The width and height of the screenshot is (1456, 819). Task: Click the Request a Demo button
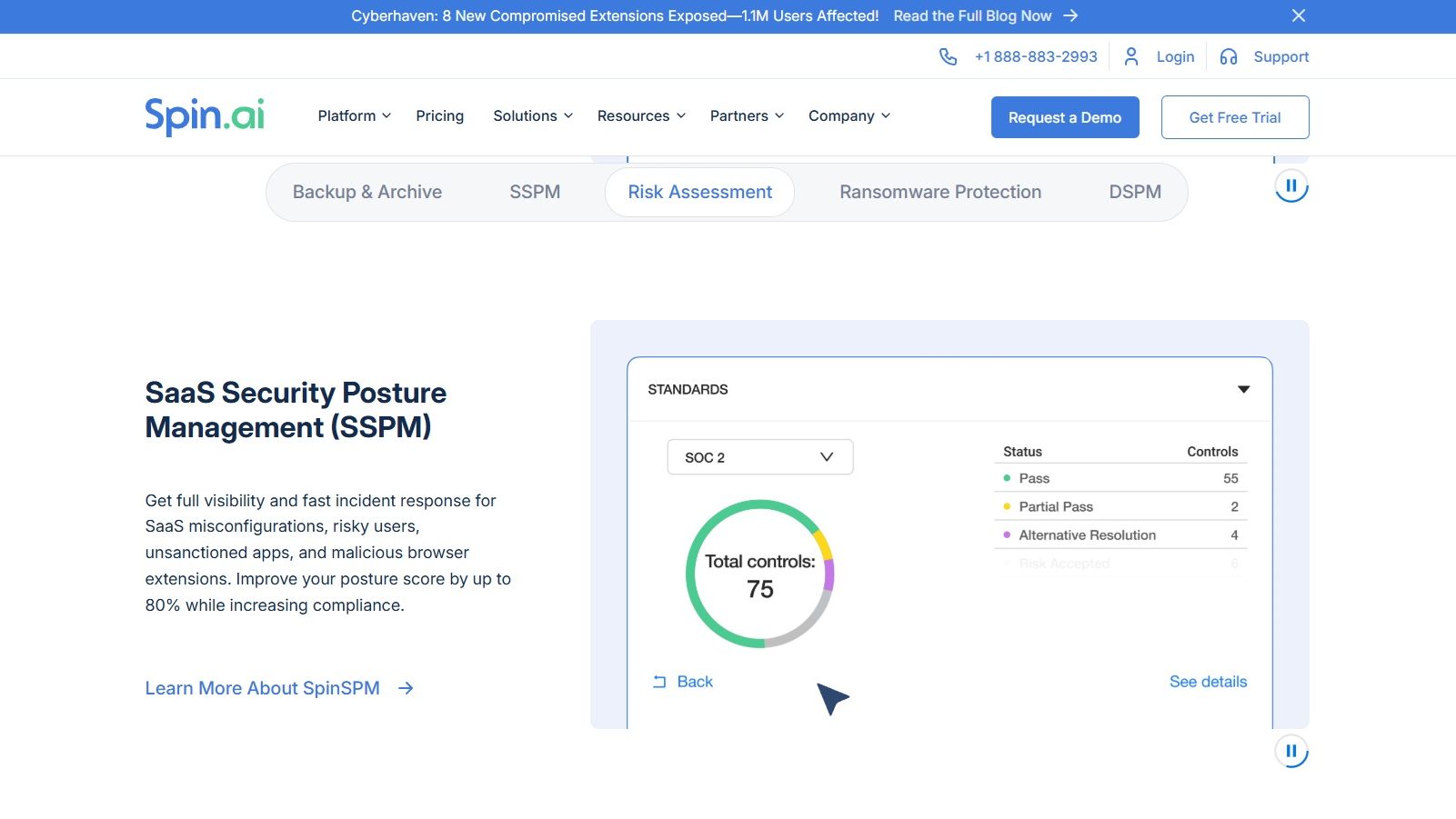click(x=1064, y=117)
